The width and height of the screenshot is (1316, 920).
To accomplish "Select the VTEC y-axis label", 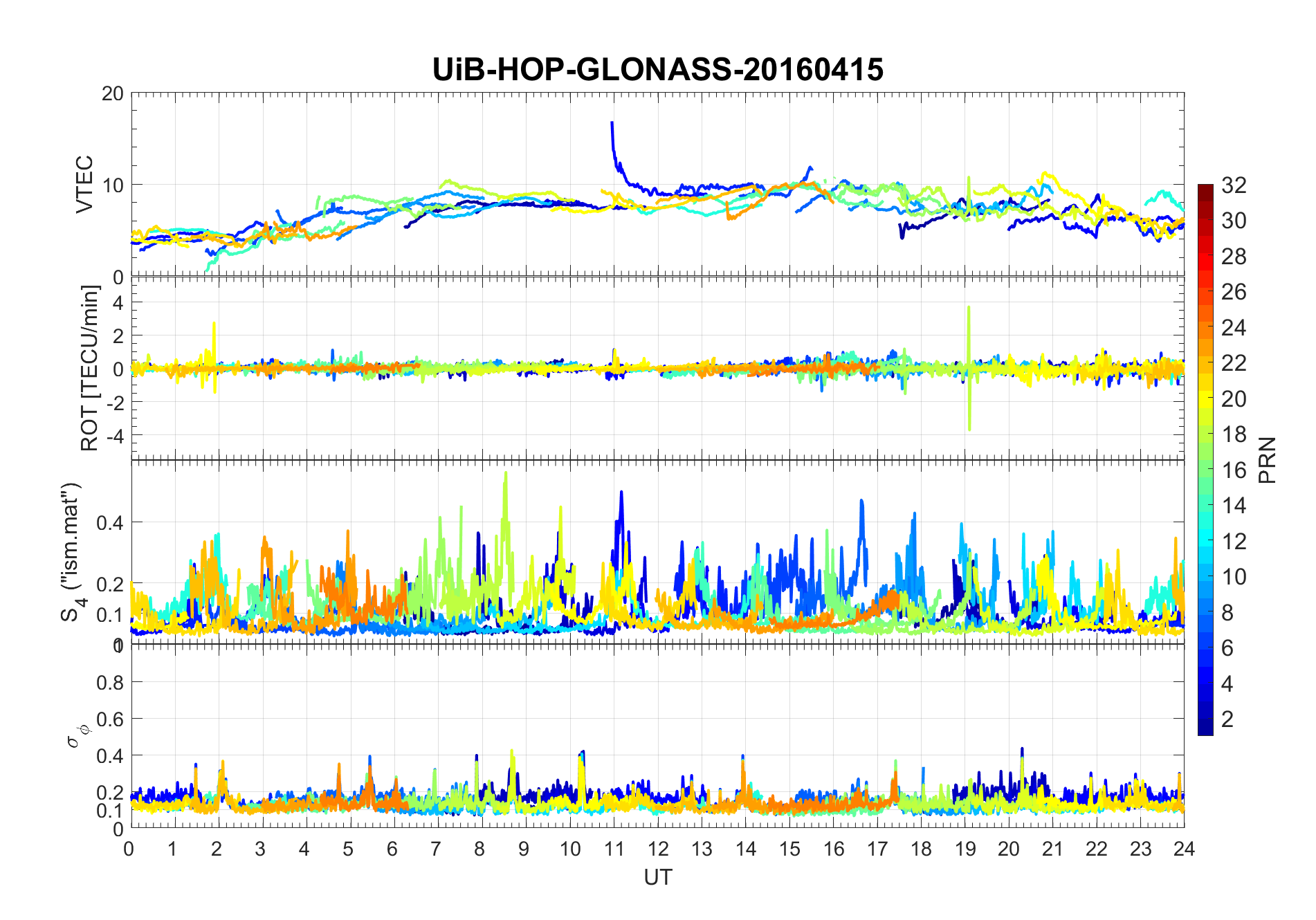I will coord(84,184).
